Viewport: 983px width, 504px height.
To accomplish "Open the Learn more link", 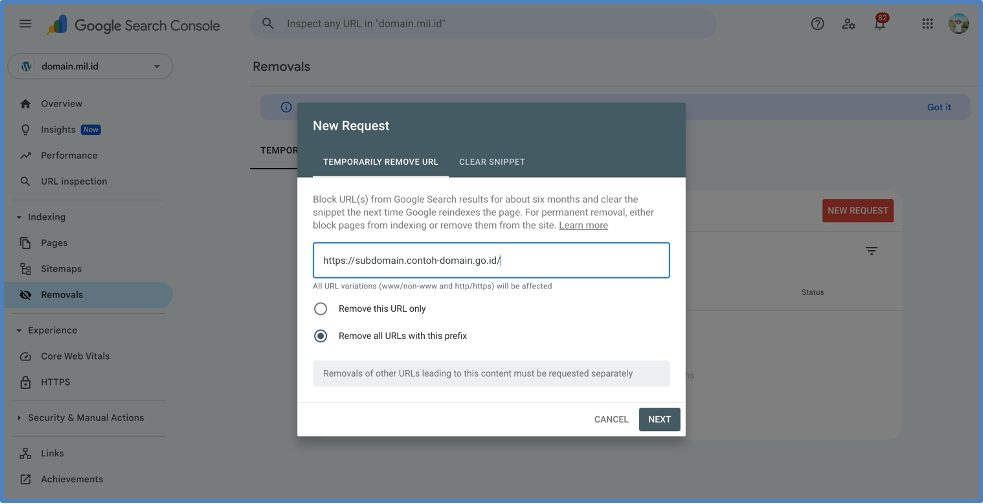I will [583, 226].
